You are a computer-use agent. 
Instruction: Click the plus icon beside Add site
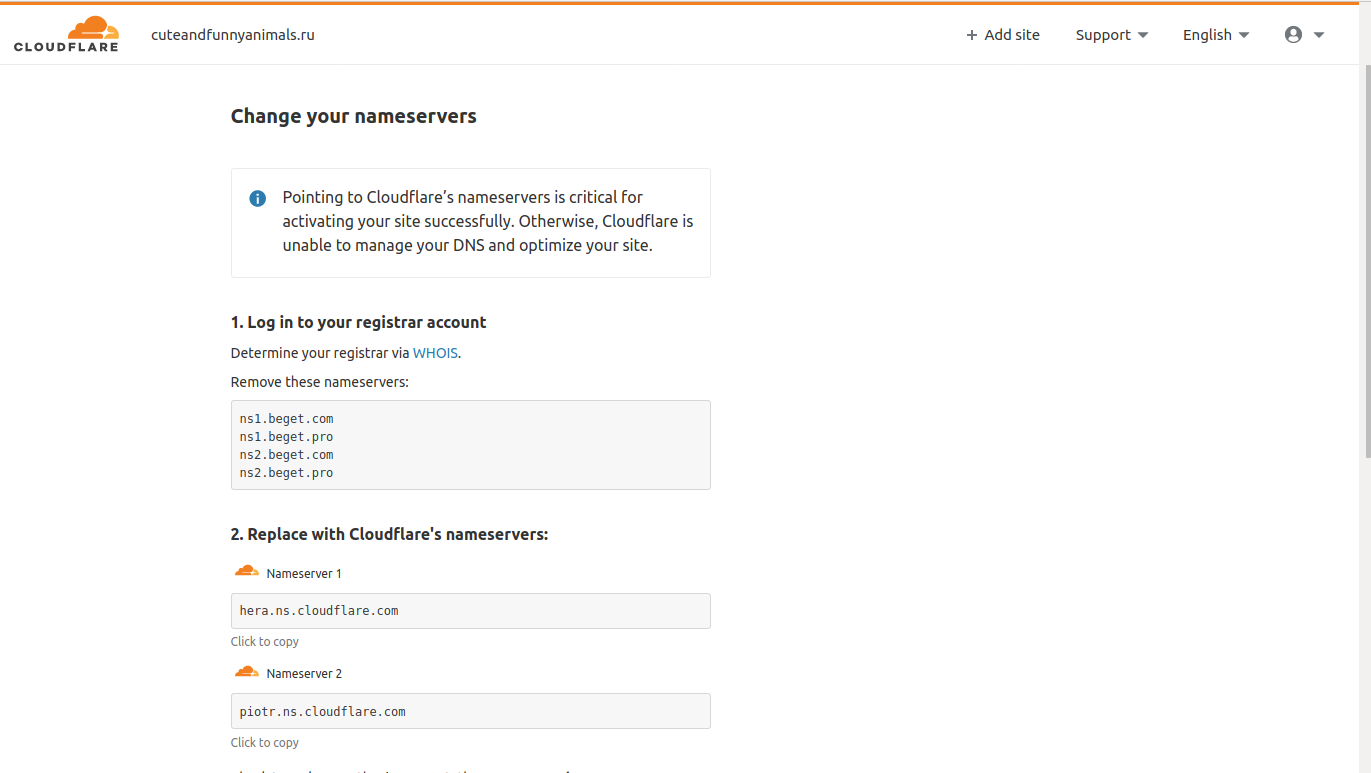tap(971, 35)
